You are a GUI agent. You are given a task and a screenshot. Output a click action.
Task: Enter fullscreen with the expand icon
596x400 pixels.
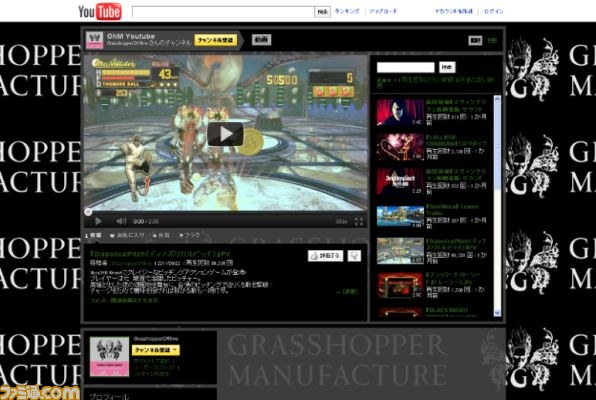(x=358, y=221)
